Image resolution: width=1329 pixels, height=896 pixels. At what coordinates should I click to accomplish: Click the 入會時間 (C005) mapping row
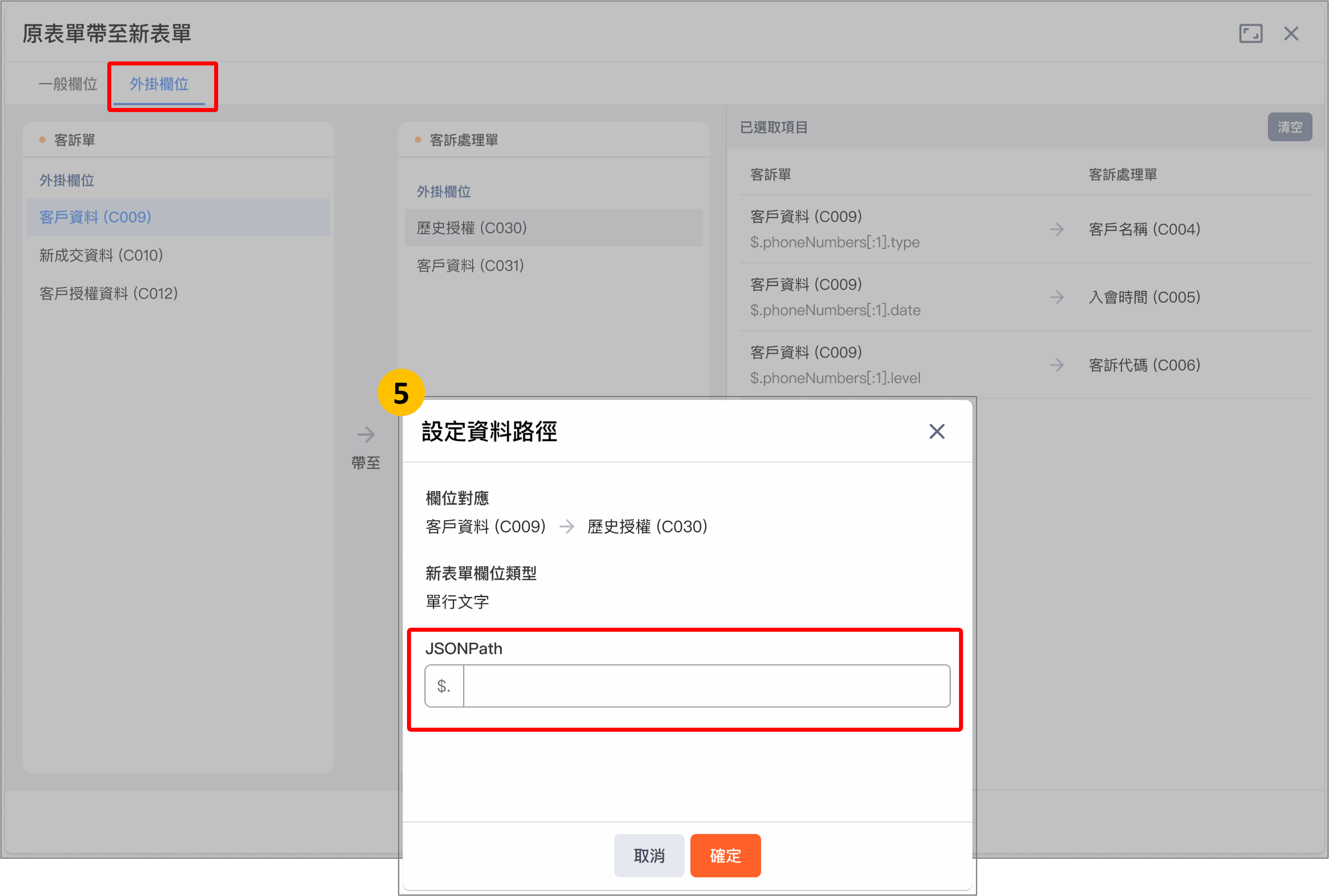pos(1144,297)
